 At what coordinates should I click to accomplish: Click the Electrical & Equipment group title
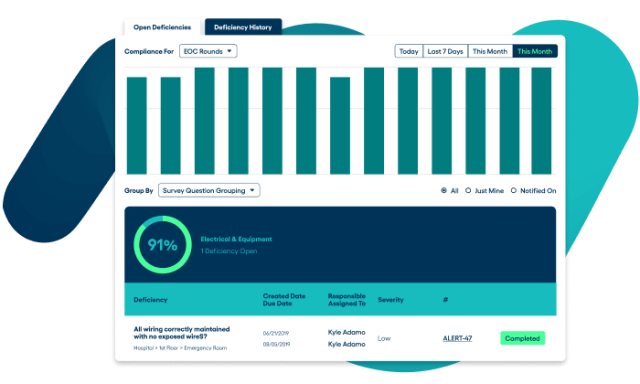236,239
